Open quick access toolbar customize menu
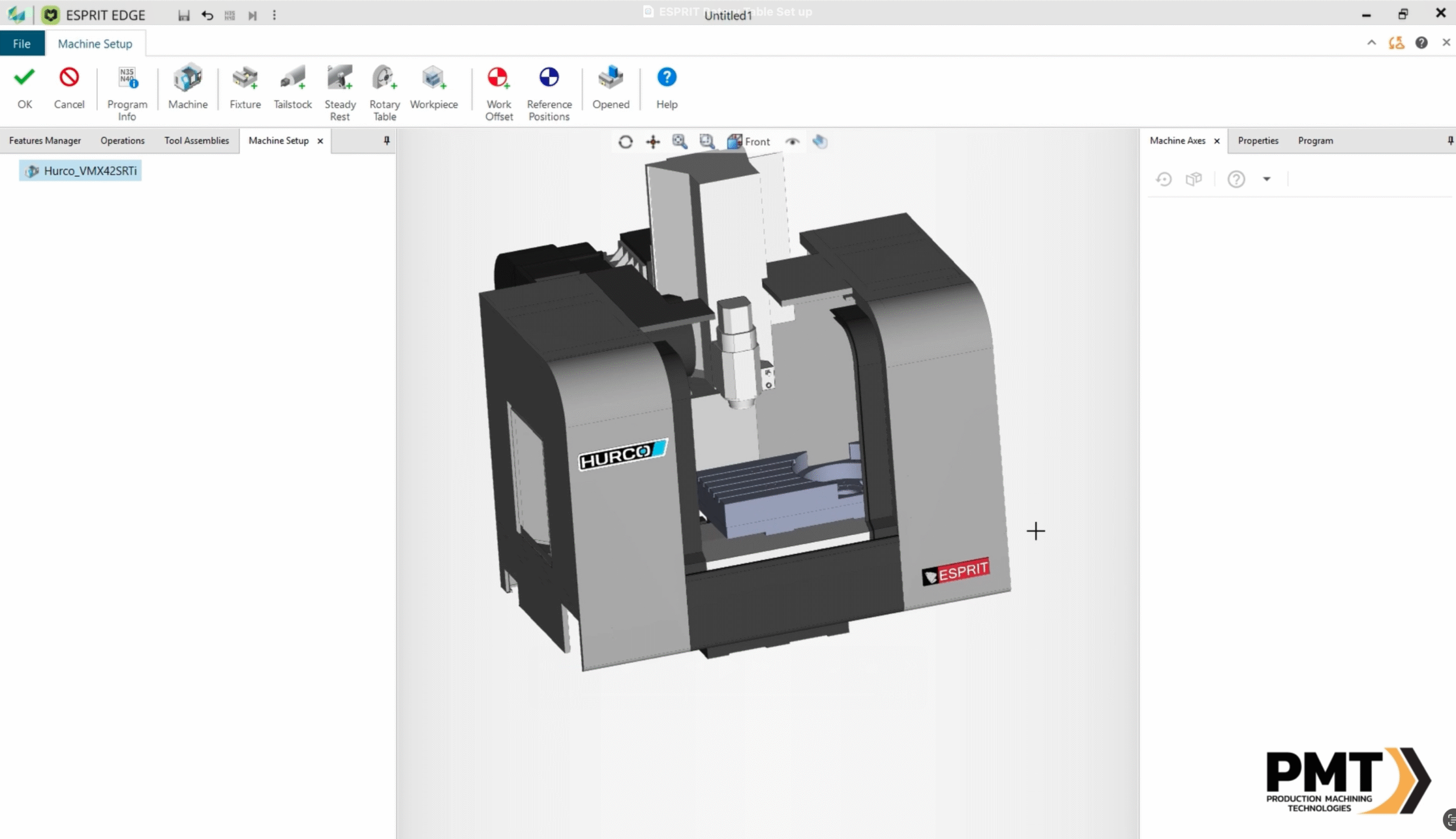 click(274, 15)
